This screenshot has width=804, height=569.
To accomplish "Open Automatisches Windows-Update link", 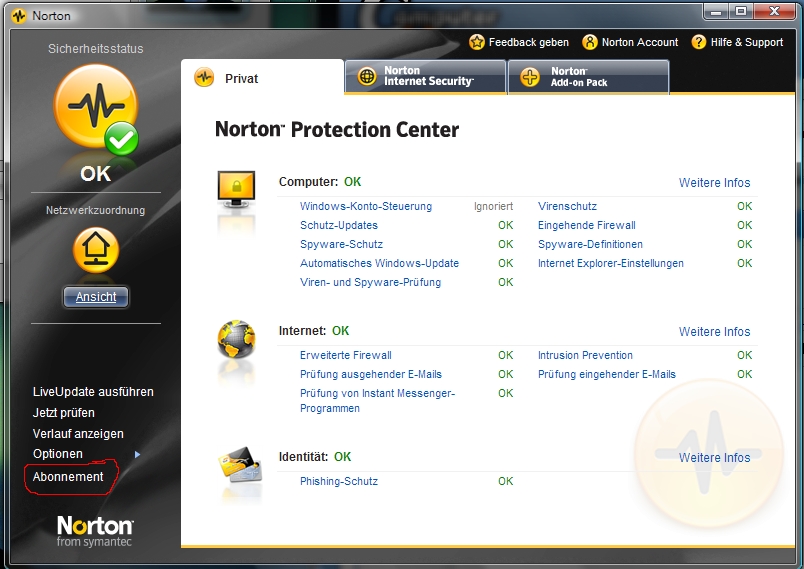I will pyautogui.click(x=379, y=263).
